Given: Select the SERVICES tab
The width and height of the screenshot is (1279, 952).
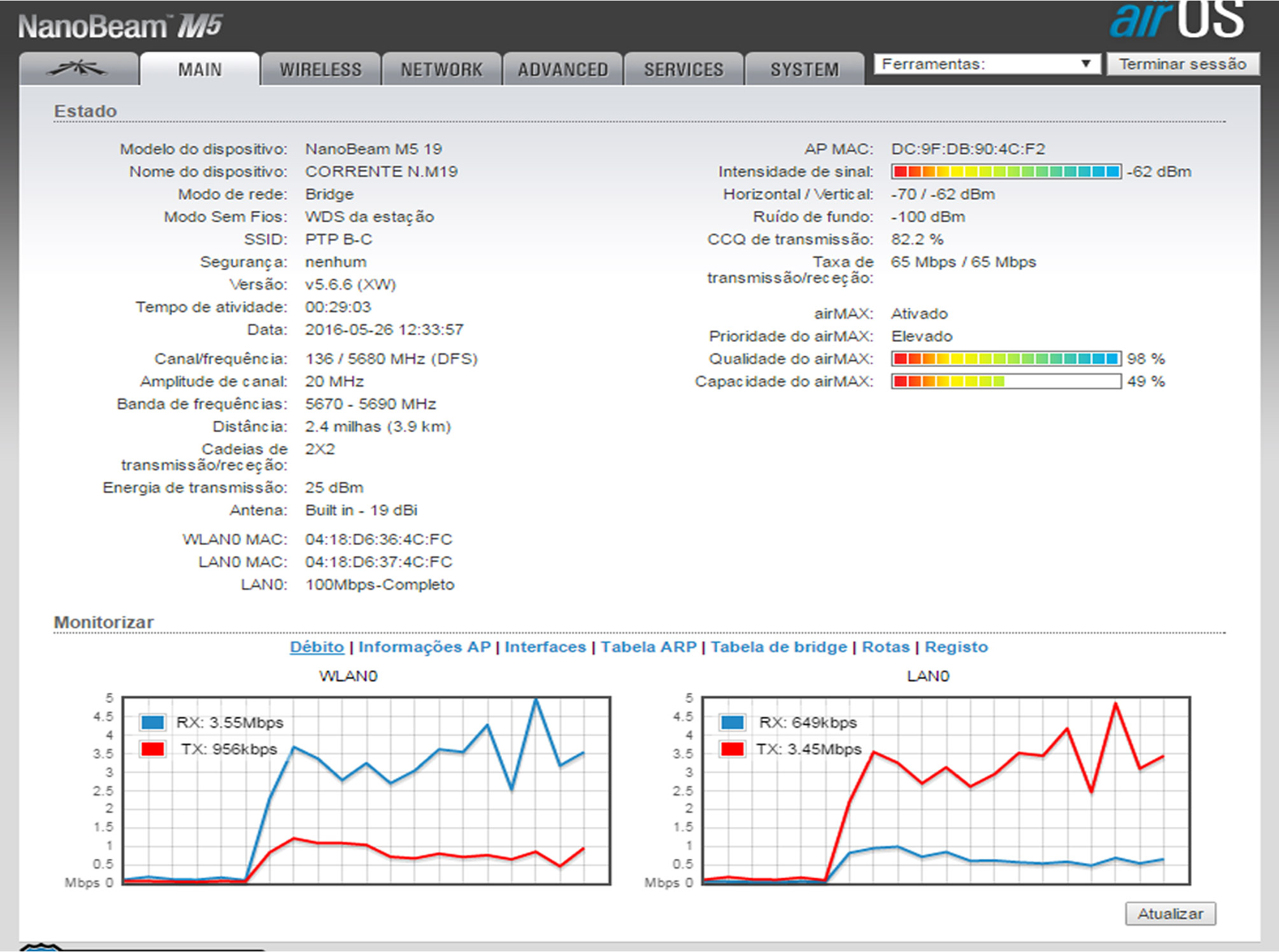Looking at the screenshot, I should [x=683, y=69].
